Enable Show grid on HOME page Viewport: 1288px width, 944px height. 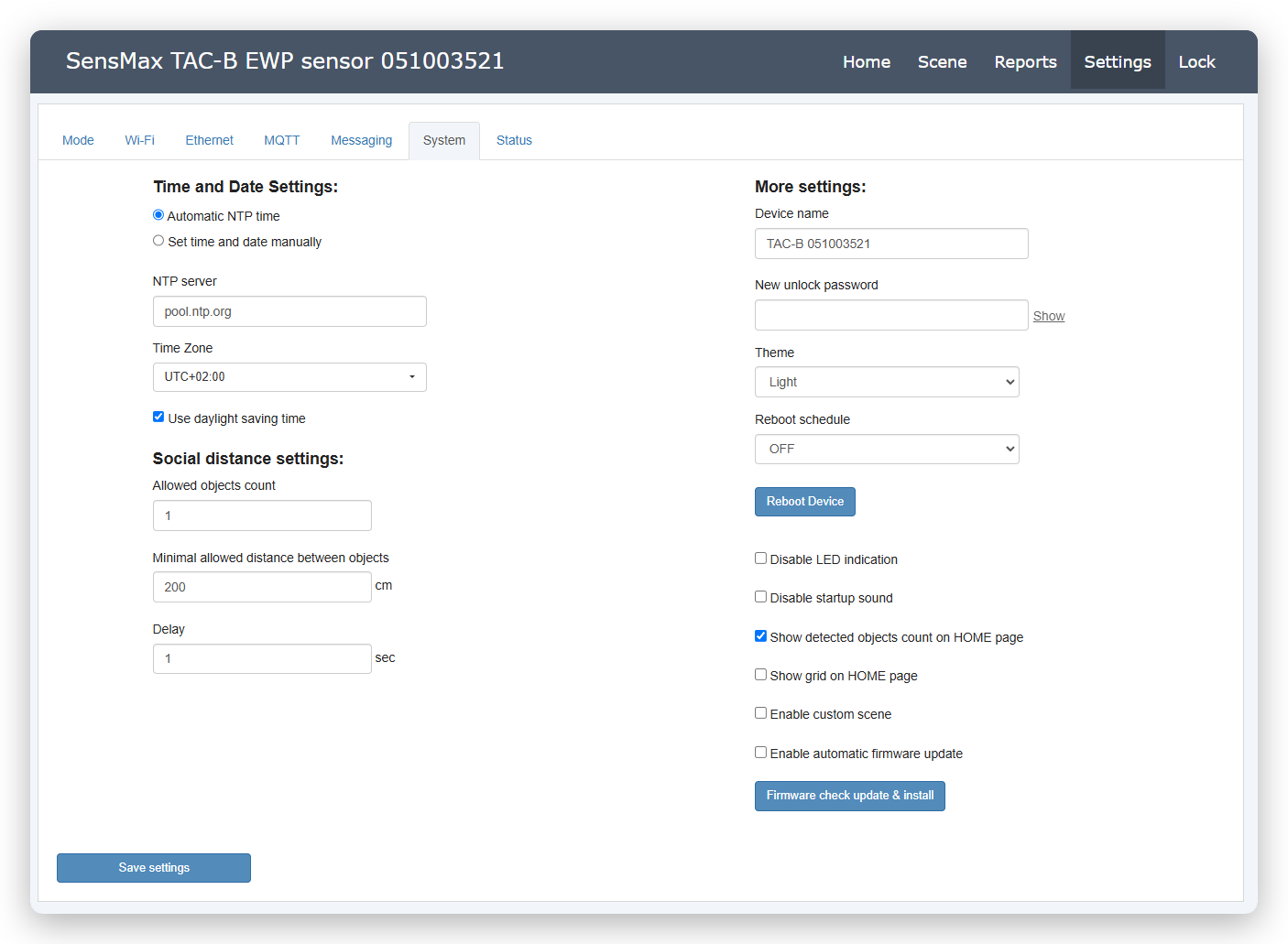pos(760,674)
